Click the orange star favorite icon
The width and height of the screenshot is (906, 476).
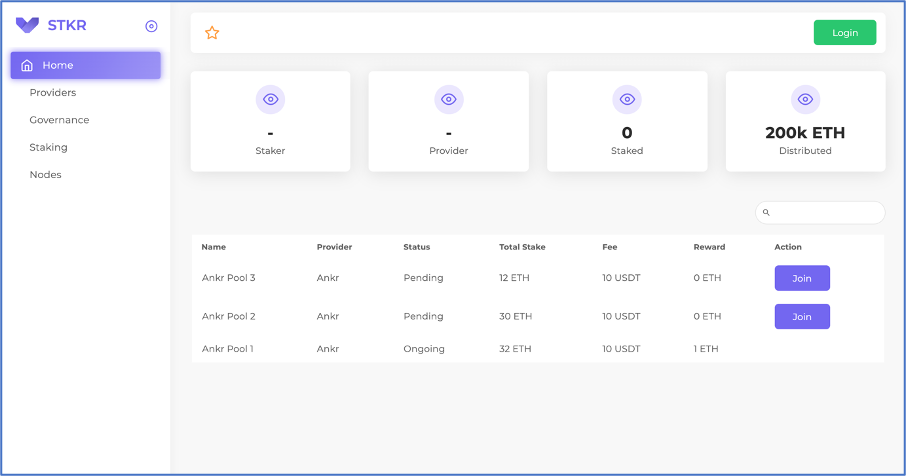(x=212, y=33)
